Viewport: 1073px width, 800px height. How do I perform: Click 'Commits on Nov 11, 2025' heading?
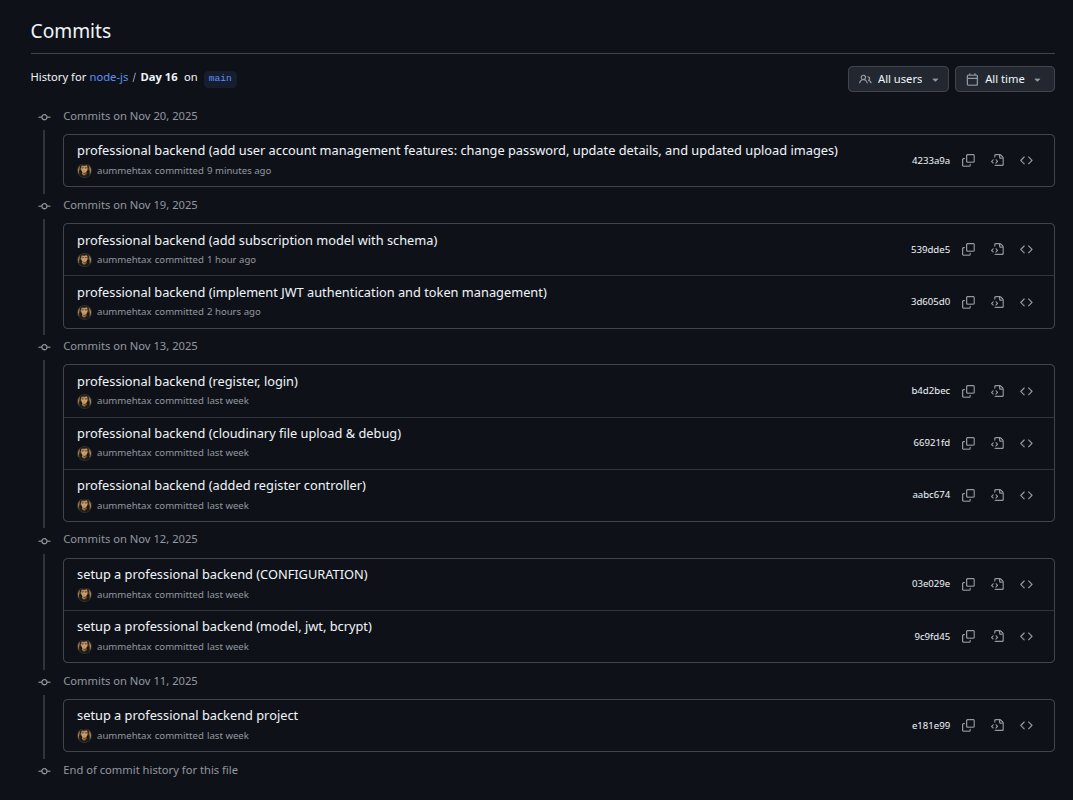[130, 681]
